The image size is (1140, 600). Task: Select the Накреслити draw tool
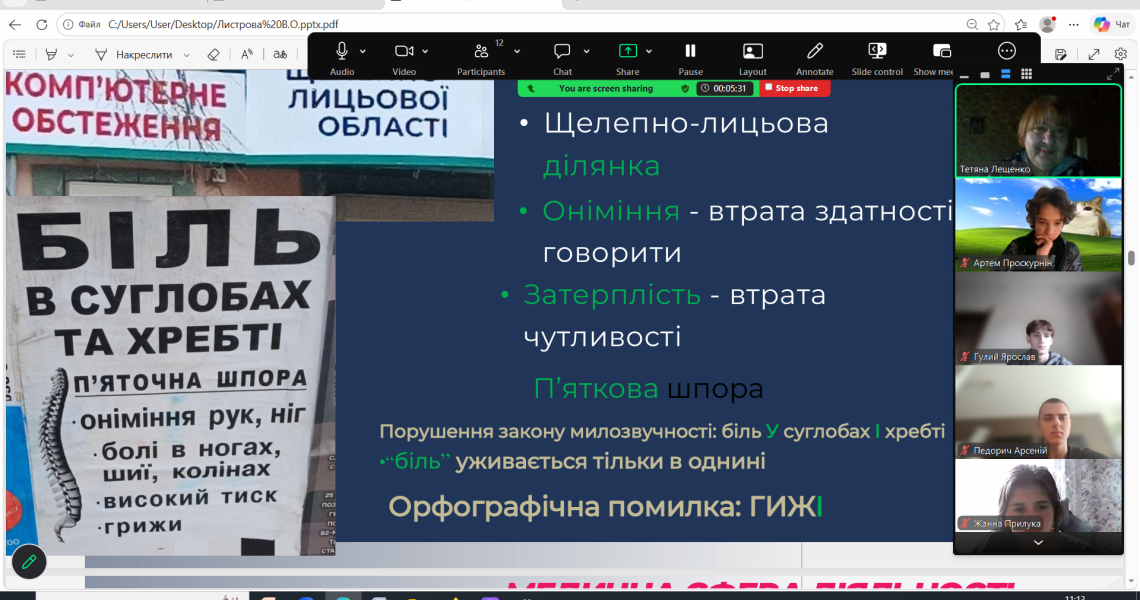click(135, 55)
